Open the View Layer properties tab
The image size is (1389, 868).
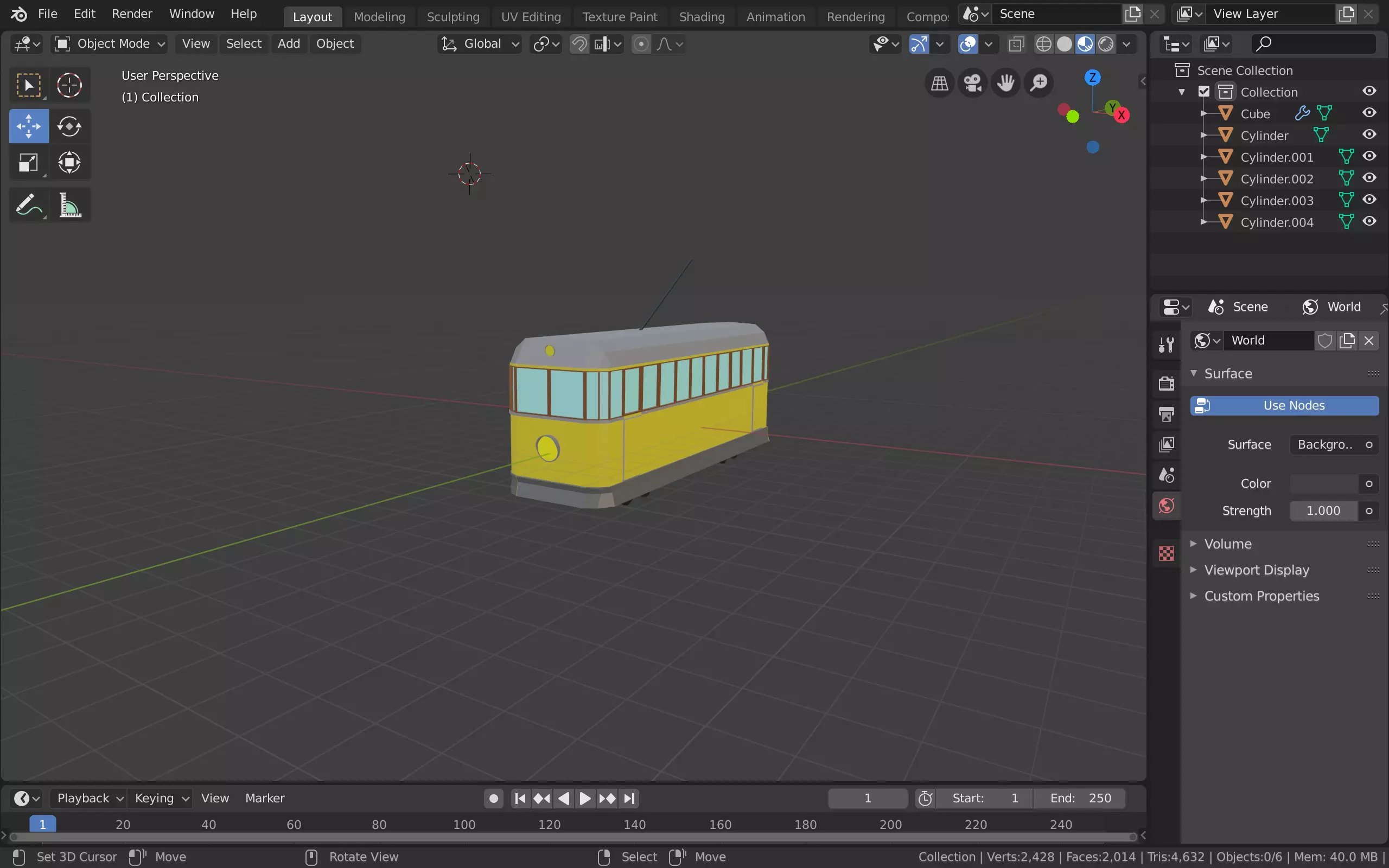coord(1167,444)
